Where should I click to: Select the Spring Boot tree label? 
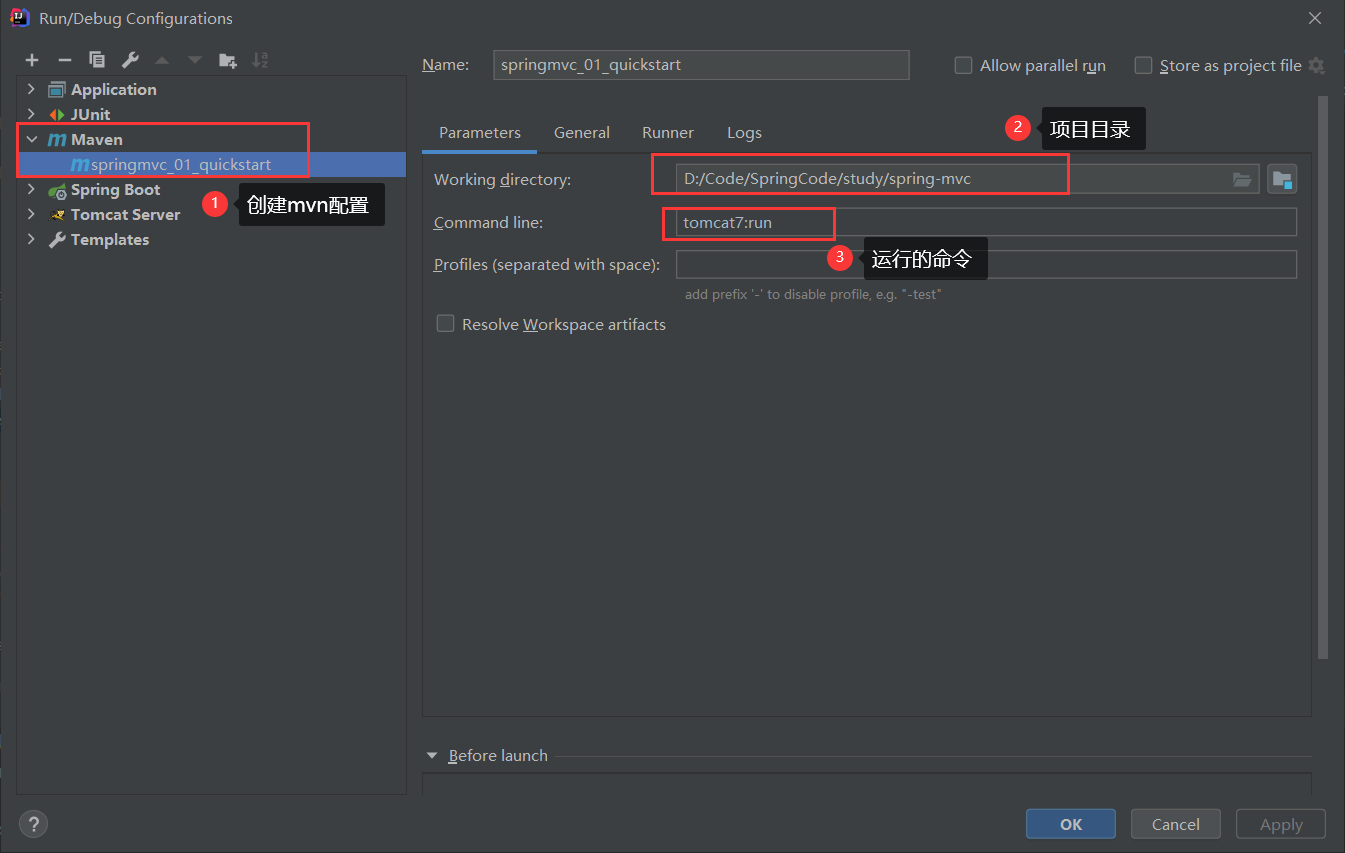coord(116,190)
